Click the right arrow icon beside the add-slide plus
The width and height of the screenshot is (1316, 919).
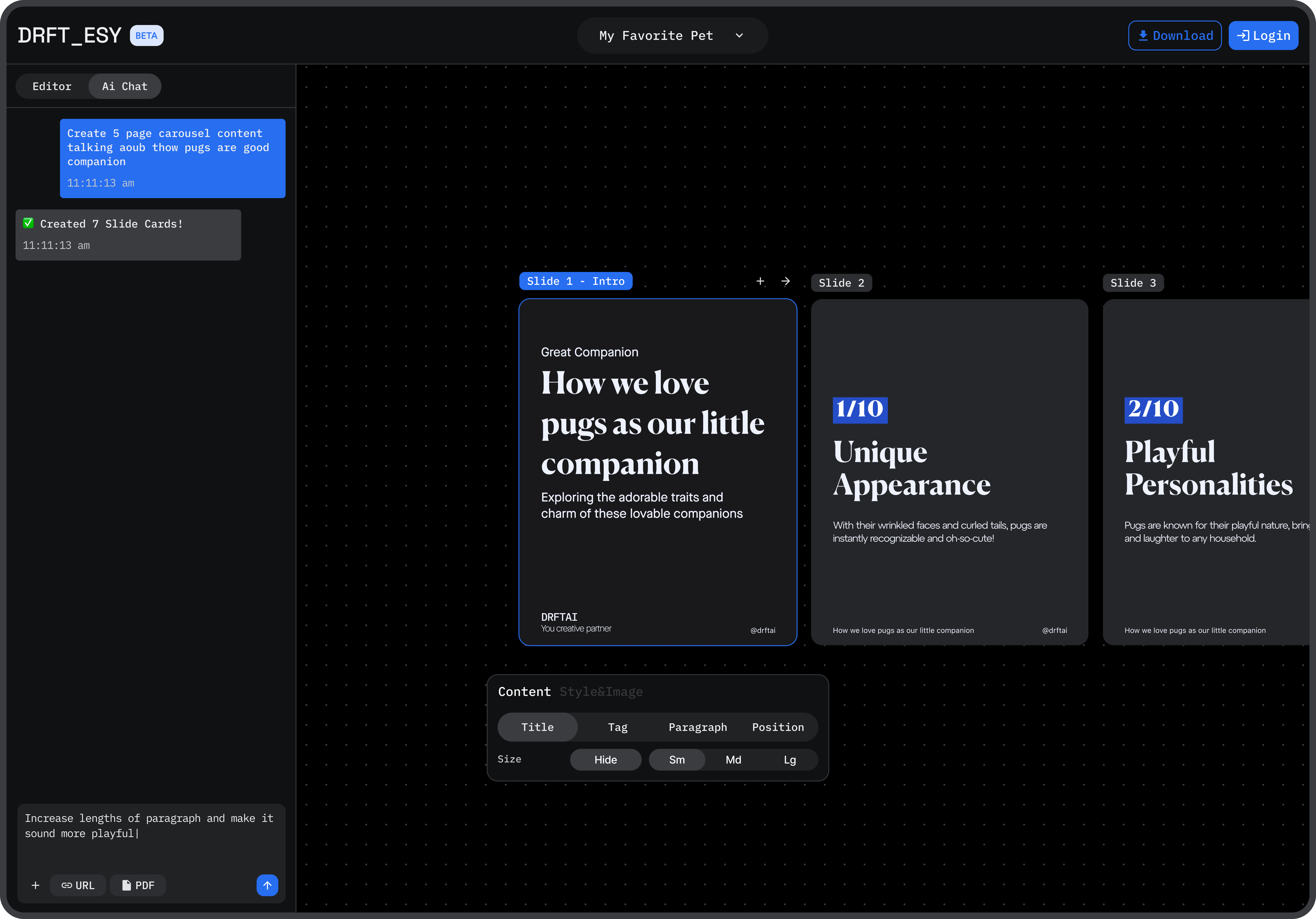click(786, 281)
